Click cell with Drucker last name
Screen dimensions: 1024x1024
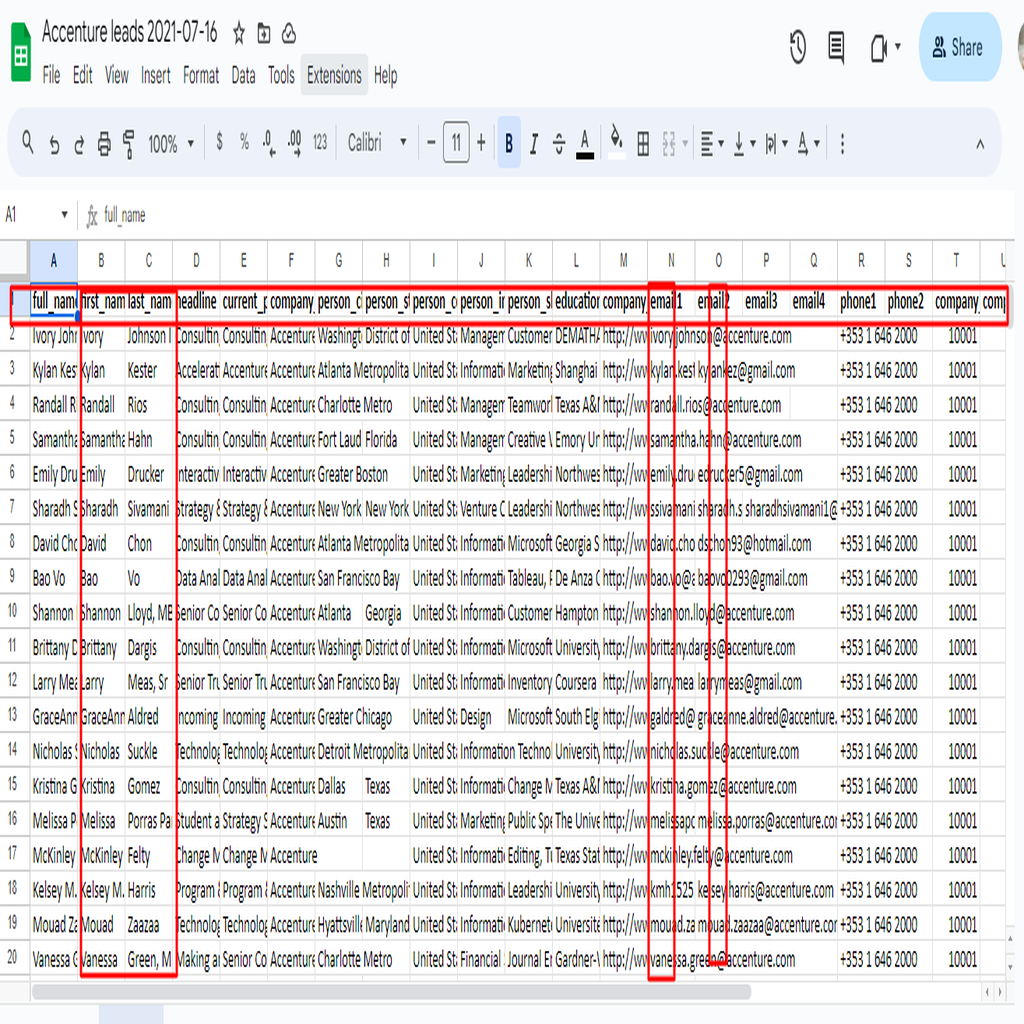[149, 474]
